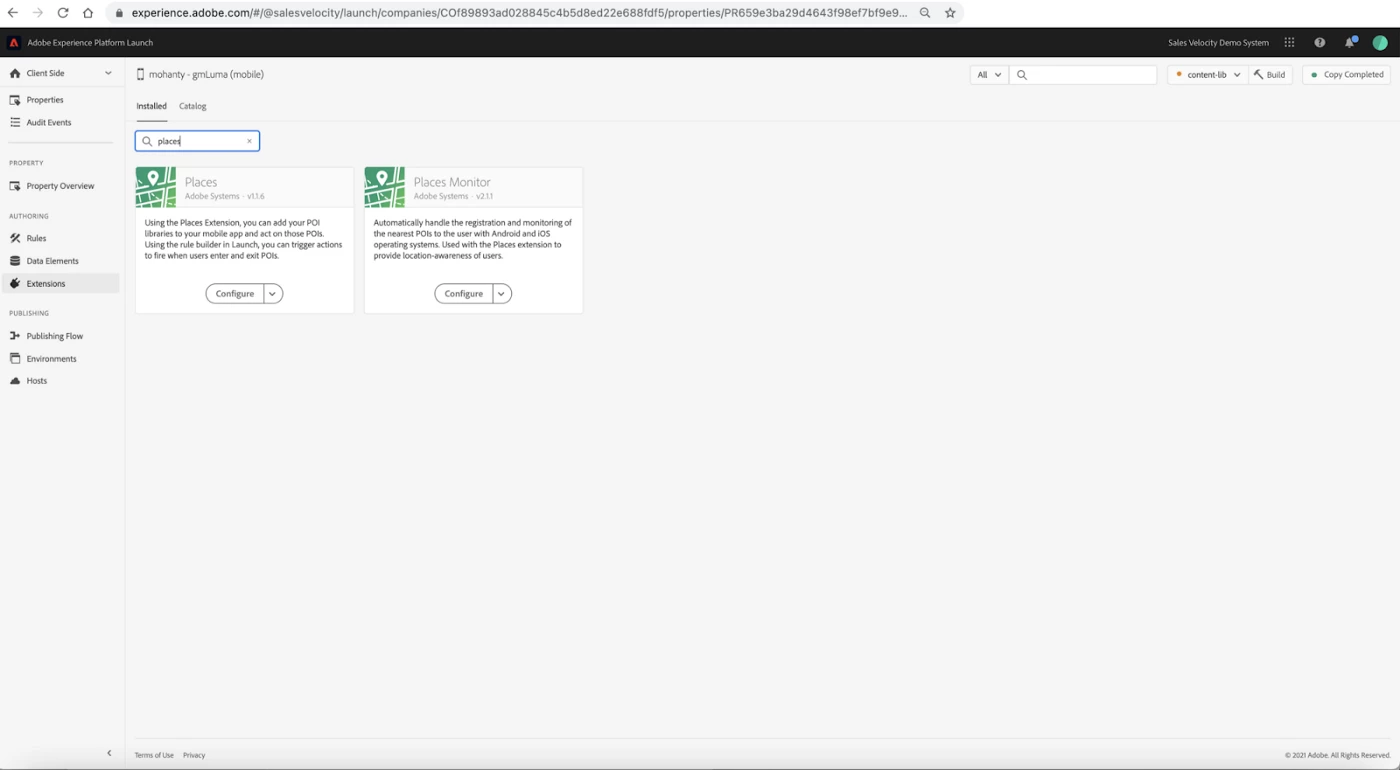Open the help question mark icon
The height and width of the screenshot is (770, 1400).
coord(1320,43)
